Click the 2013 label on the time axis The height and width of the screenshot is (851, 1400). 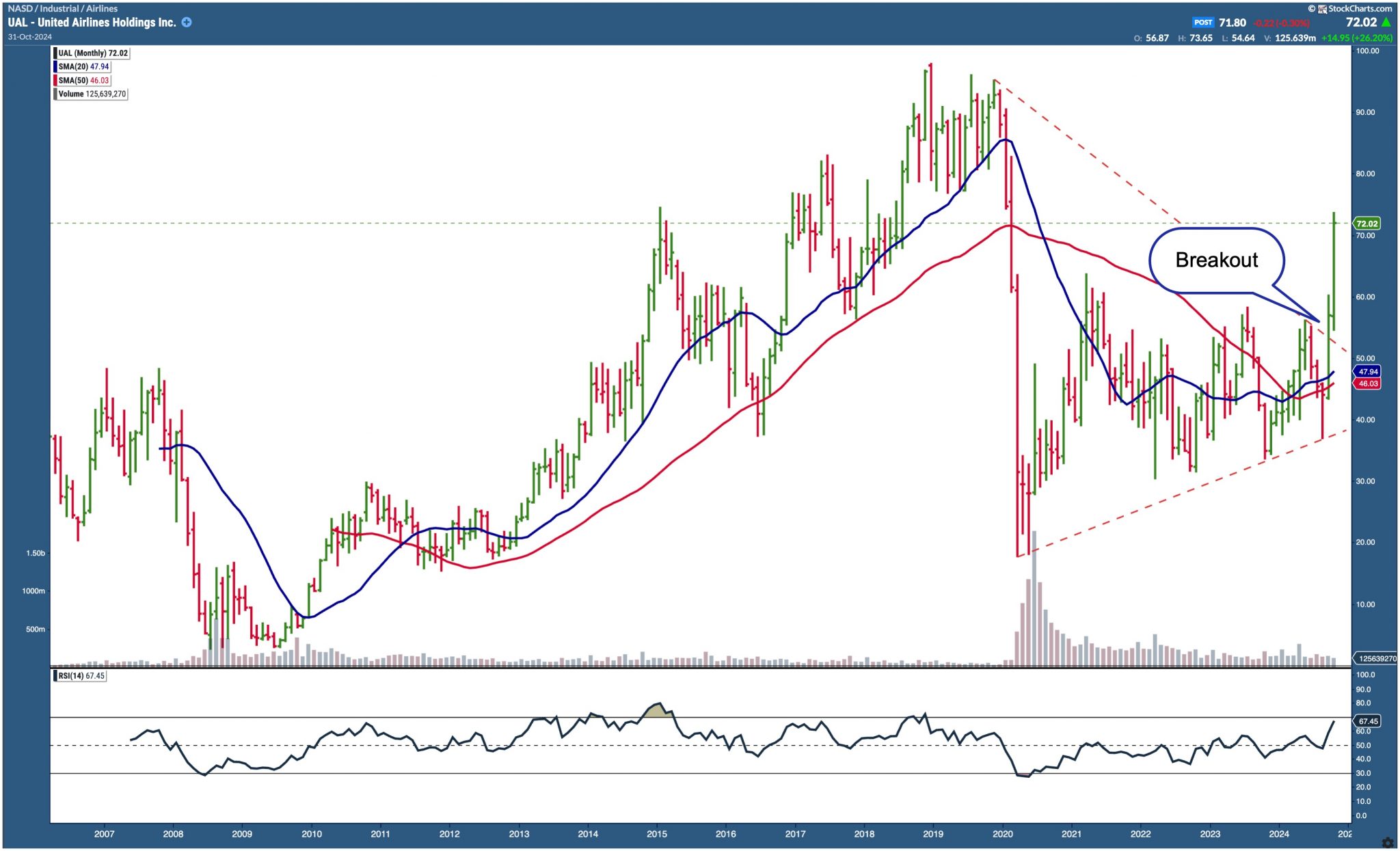519,834
